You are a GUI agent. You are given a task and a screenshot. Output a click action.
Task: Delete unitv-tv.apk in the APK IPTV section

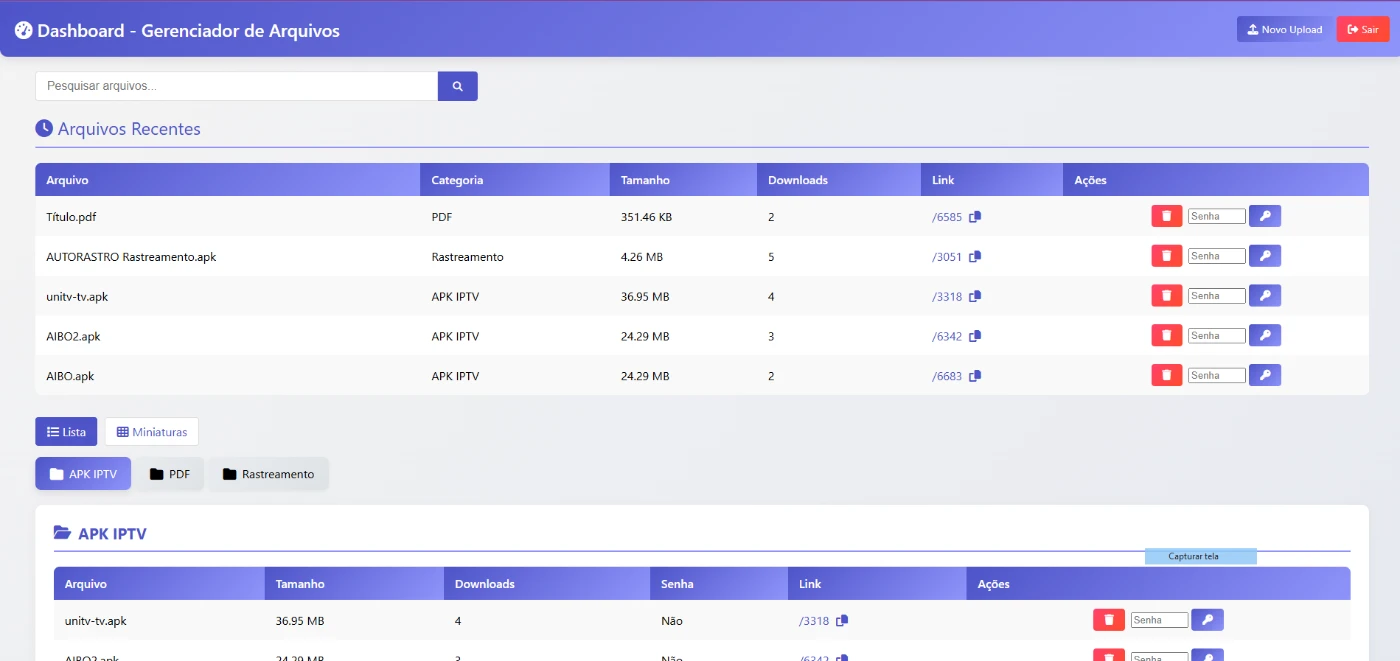click(1108, 620)
